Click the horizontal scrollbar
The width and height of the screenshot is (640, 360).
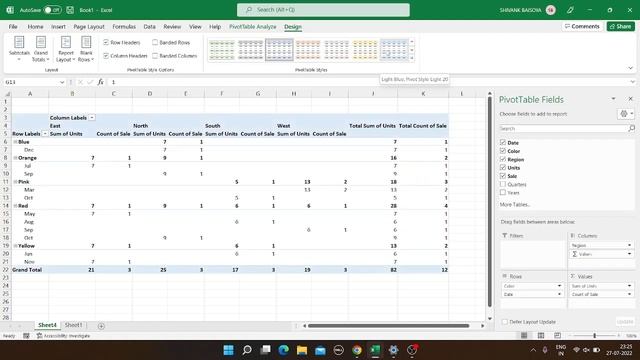(389, 326)
